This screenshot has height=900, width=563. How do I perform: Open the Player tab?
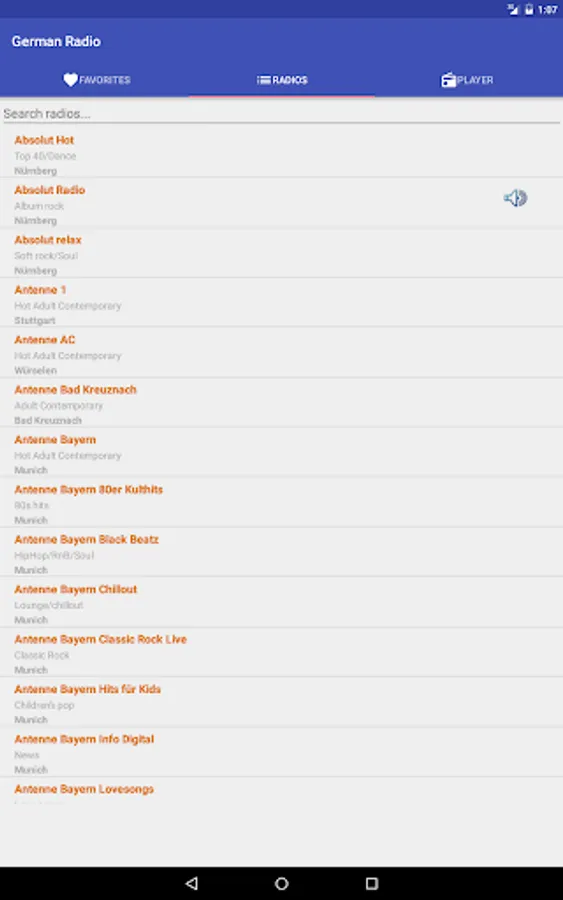469,80
